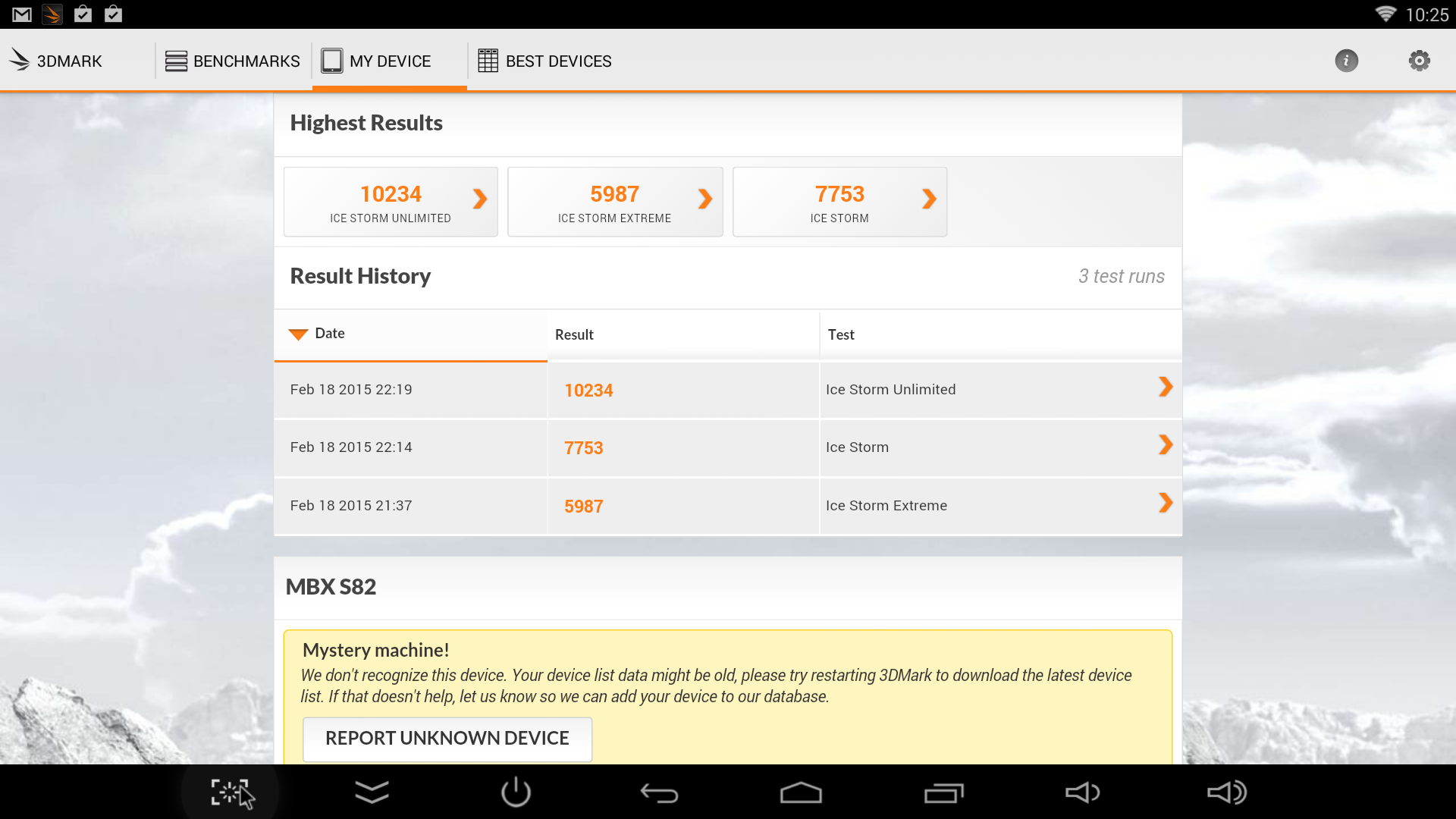
Task: Open the BEST DEVICES tab
Action: 544,61
